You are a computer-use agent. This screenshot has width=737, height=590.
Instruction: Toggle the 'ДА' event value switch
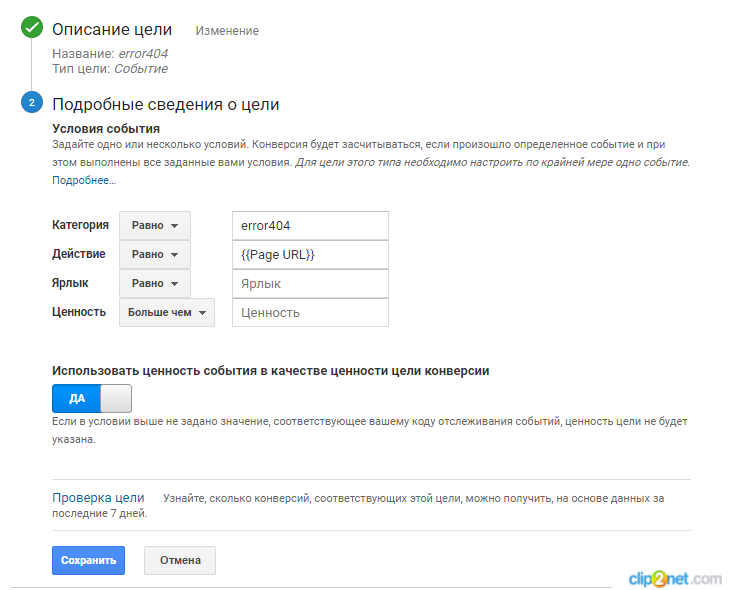click(92, 398)
